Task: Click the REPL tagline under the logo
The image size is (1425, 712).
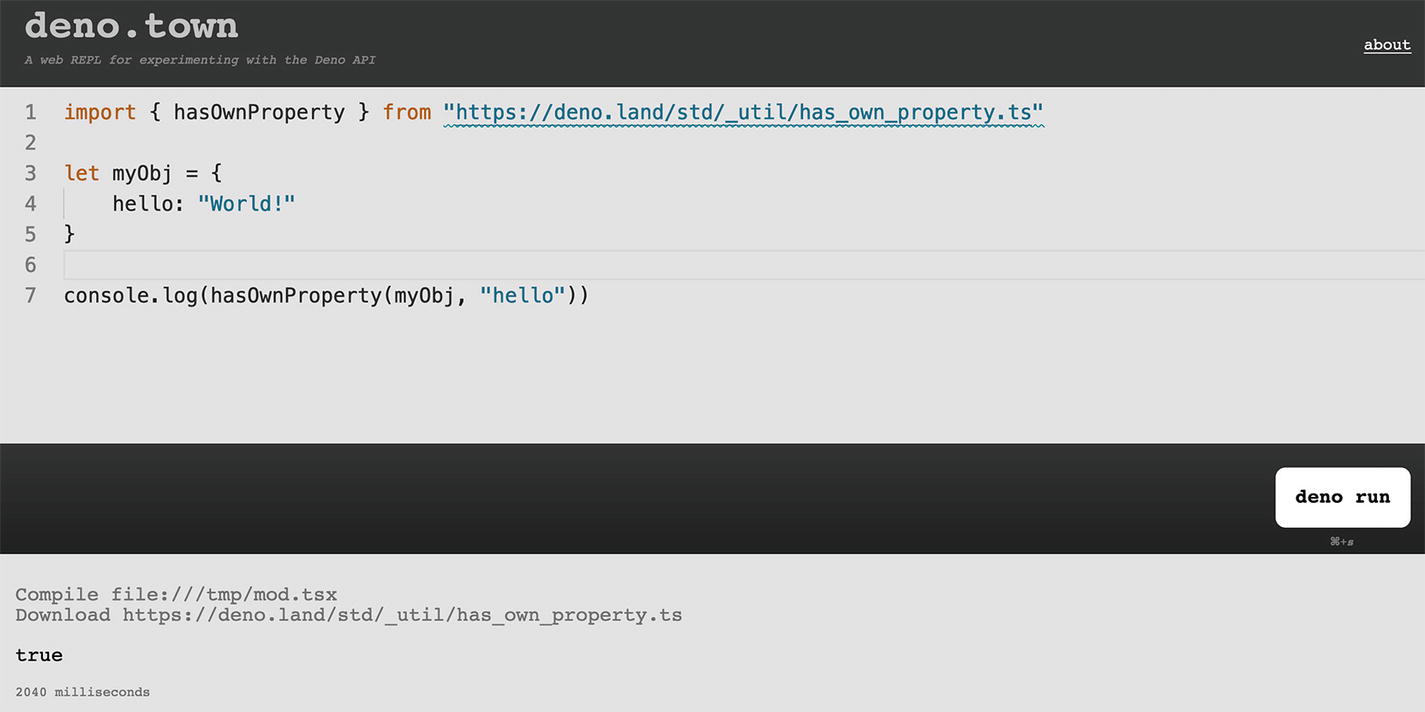Action: [199, 59]
